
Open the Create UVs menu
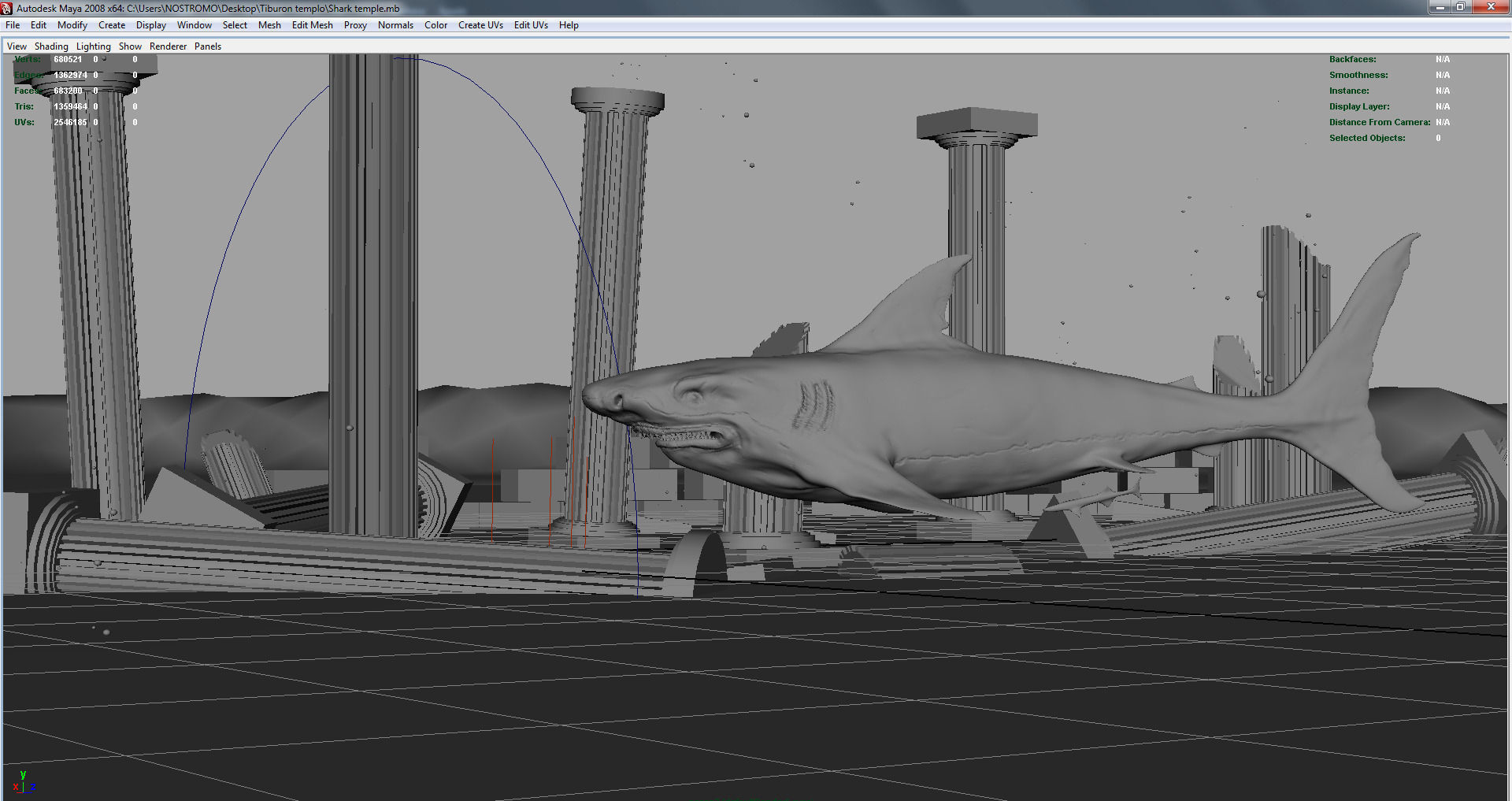(480, 25)
